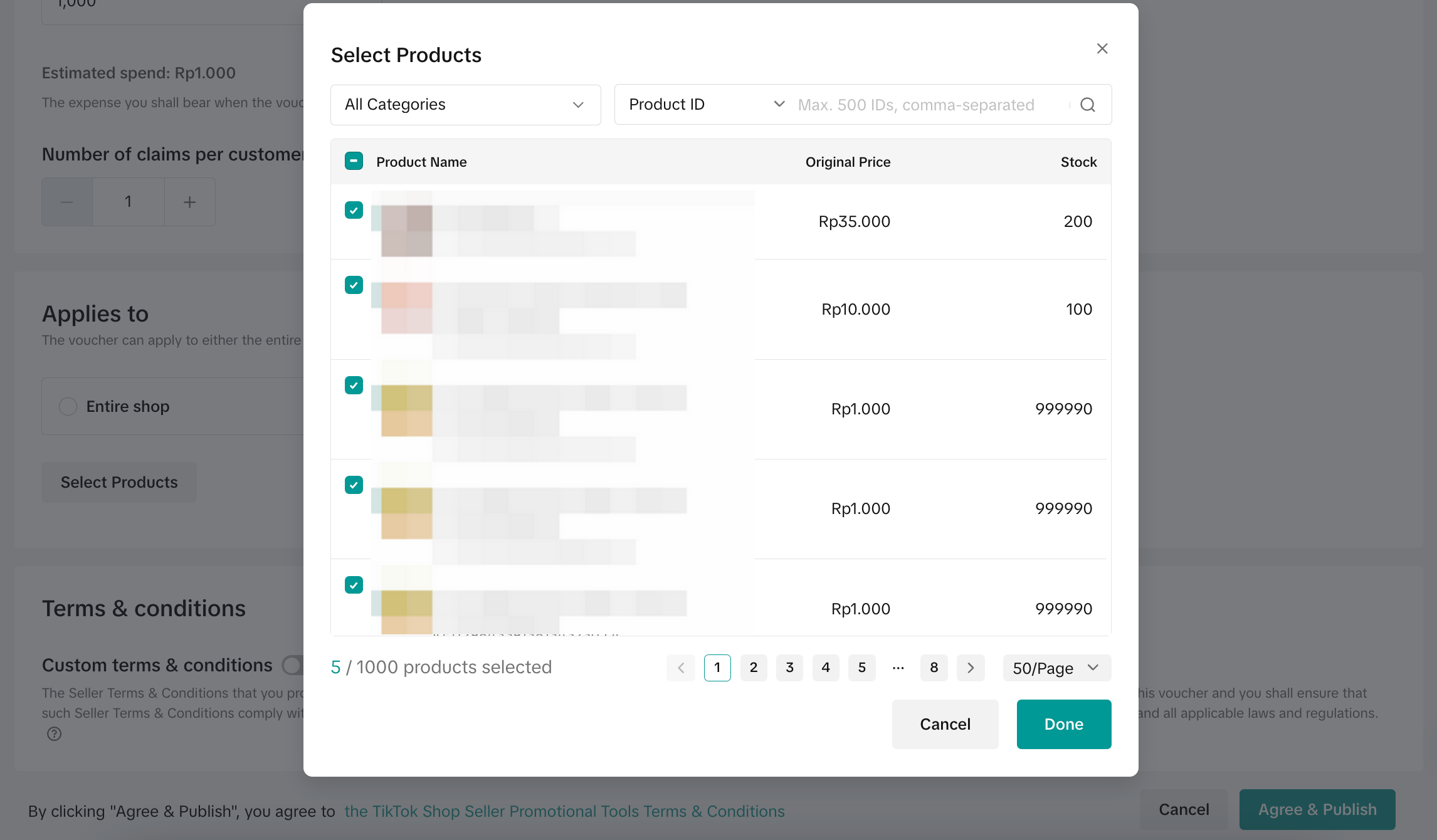Go to next page of products
Viewport: 1437px width, 840px height.
(971, 668)
